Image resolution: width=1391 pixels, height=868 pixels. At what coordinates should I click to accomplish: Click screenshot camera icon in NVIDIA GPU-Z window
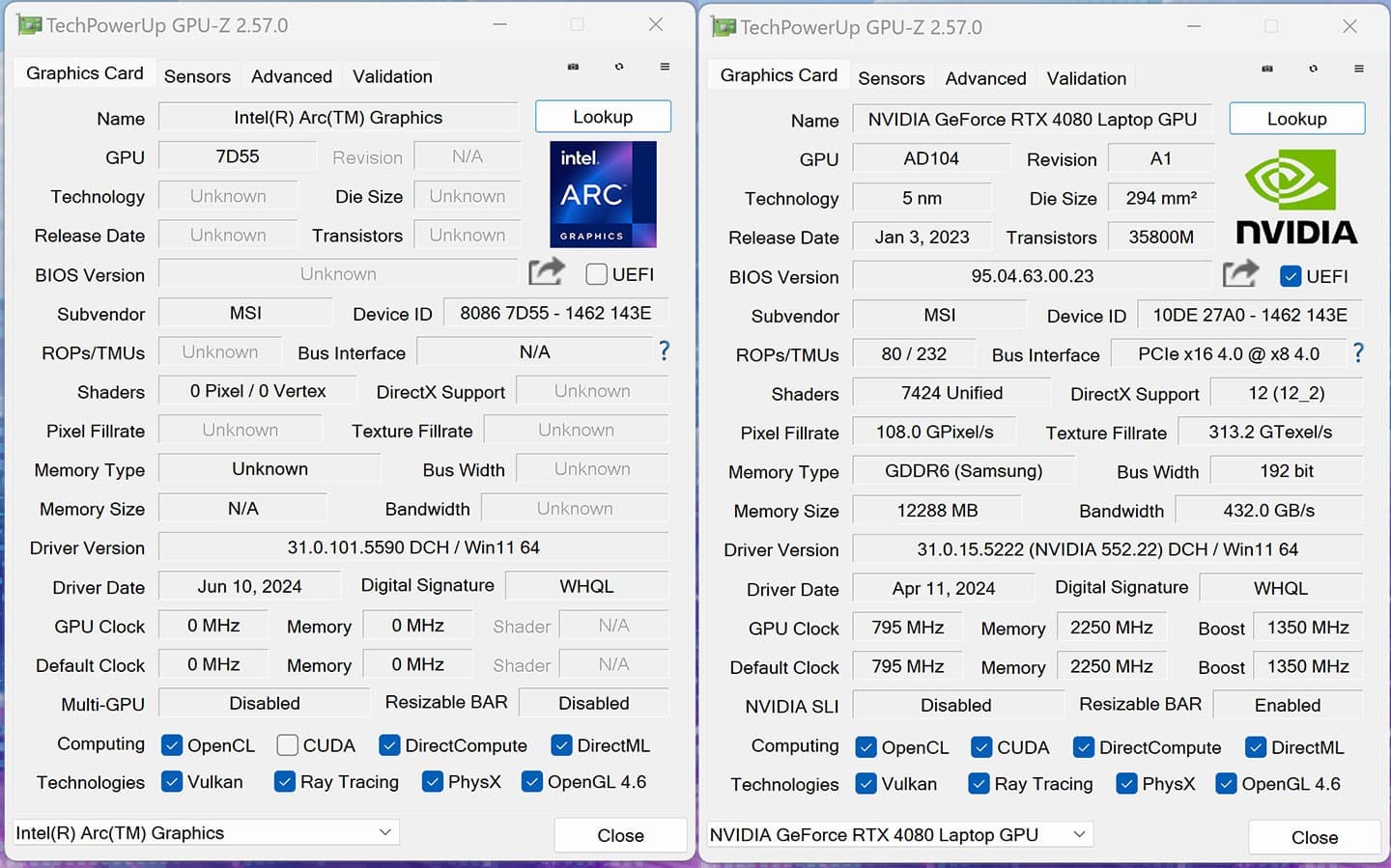(x=1267, y=69)
